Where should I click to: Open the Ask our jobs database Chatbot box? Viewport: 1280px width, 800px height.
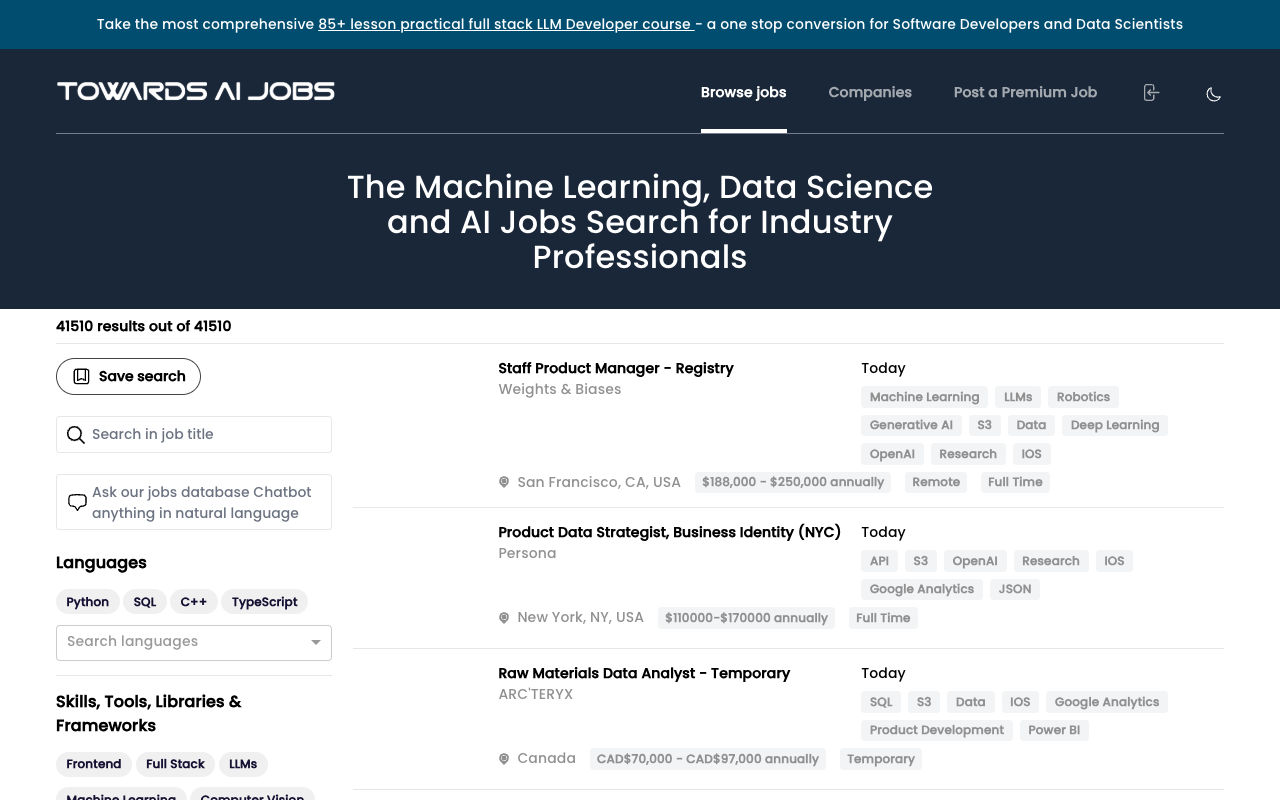(194, 502)
